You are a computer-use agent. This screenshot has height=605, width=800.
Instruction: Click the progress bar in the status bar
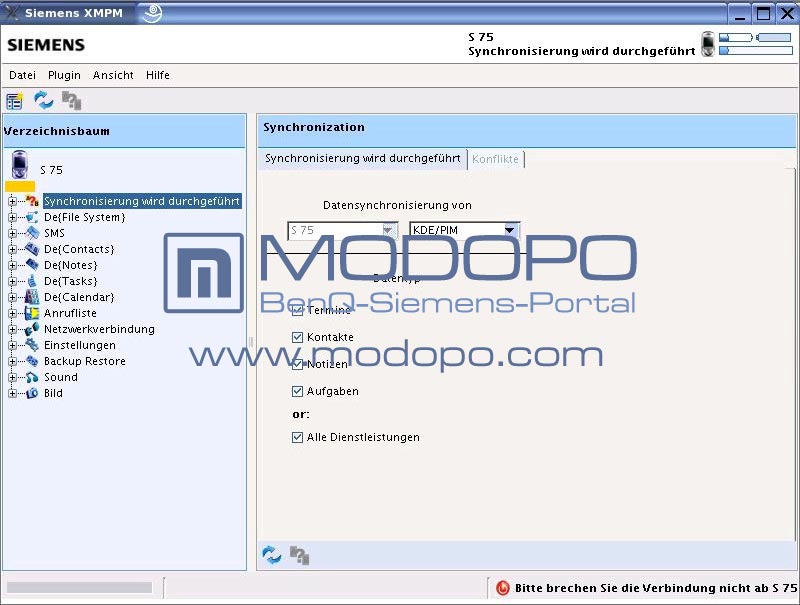click(x=79, y=588)
